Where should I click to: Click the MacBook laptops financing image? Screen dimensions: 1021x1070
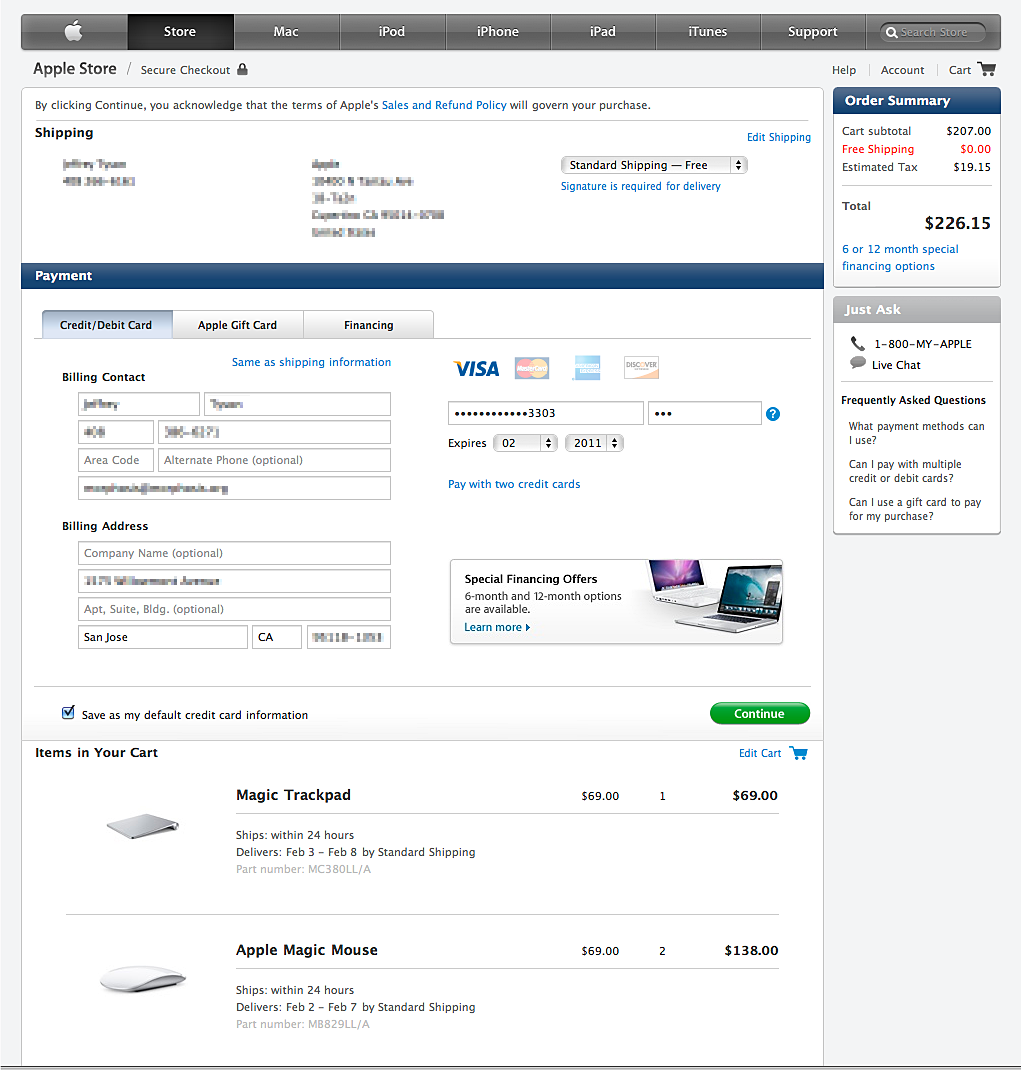click(x=714, y=596)
